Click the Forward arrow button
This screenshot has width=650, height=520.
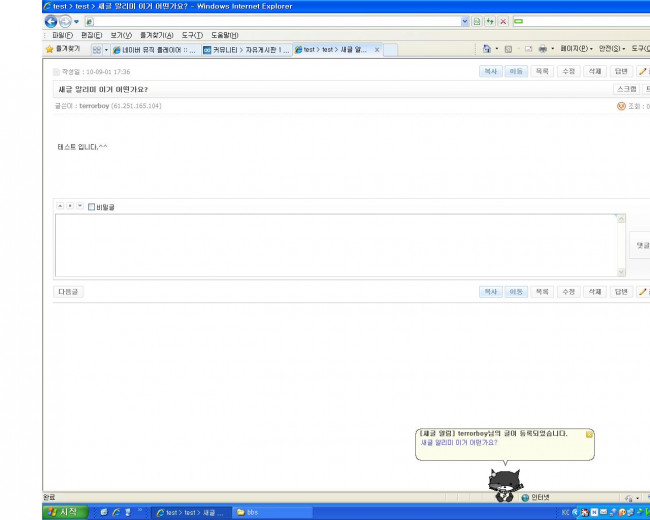click(65, 22)
